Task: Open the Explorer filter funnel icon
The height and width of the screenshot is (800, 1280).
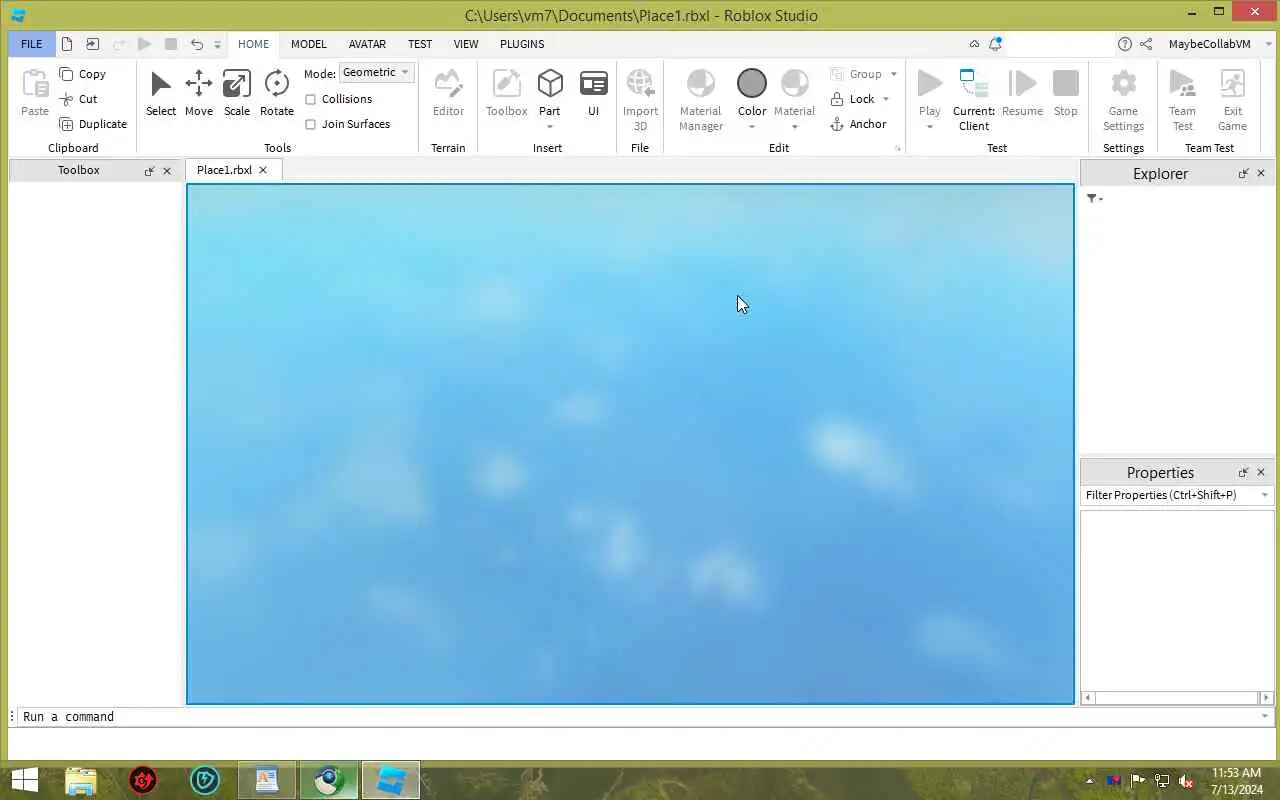Action: coord(1093,199)
